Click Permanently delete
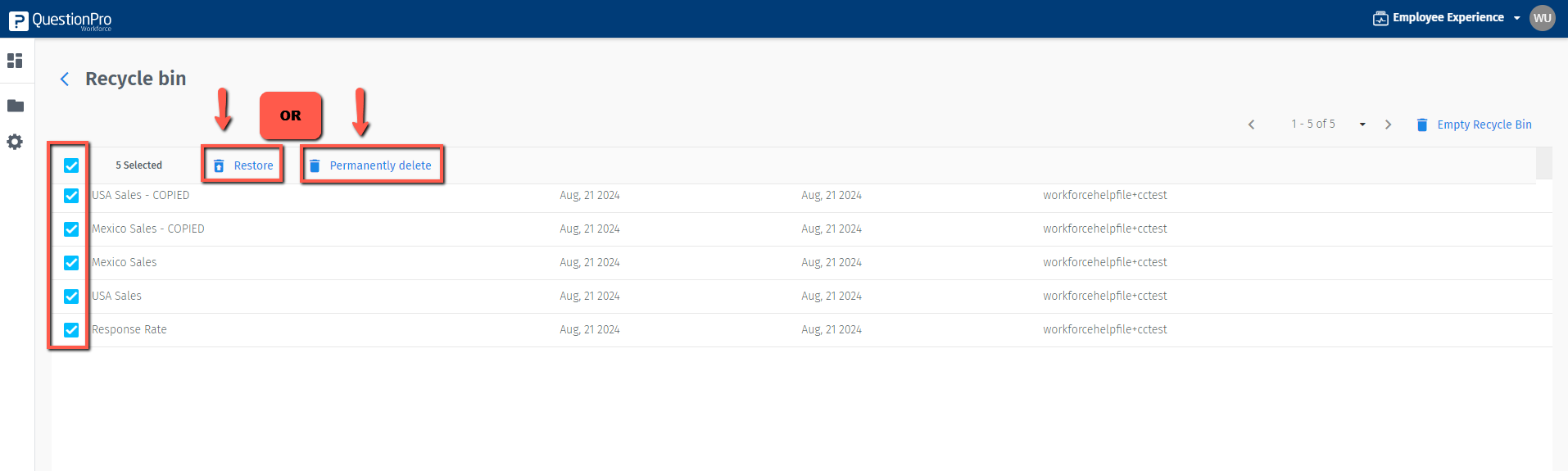 click(x=371, y=165)
